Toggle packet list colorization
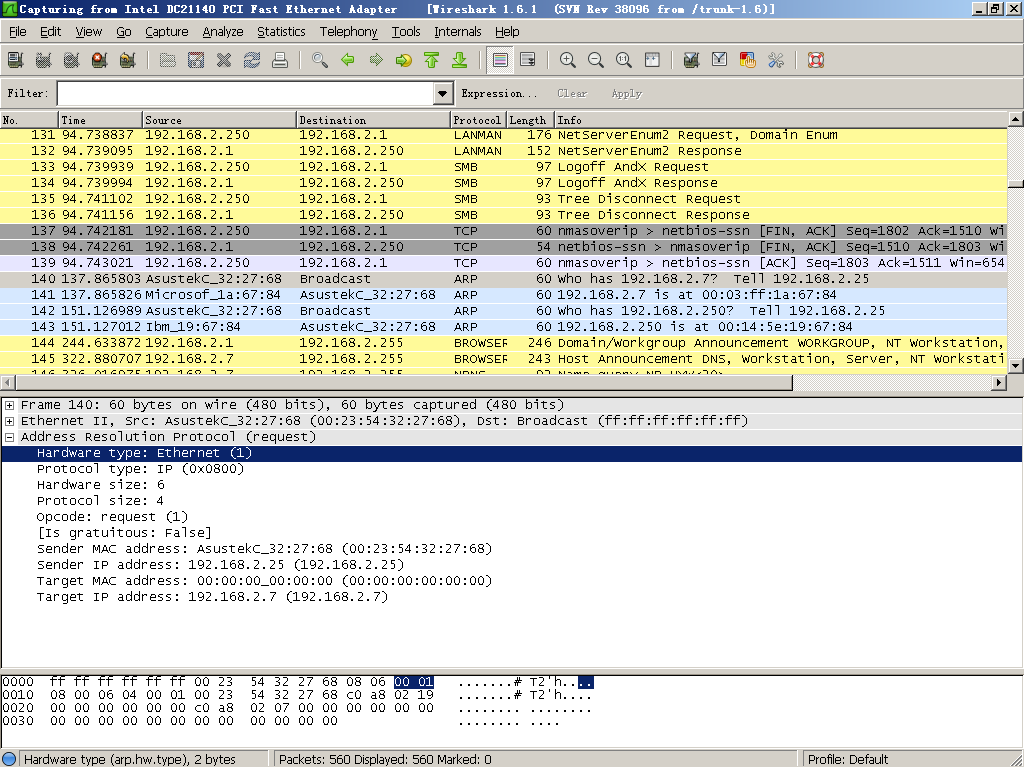Image resolution: width=1024 pixels, height=768 pixels. click(x=500, y=60)
